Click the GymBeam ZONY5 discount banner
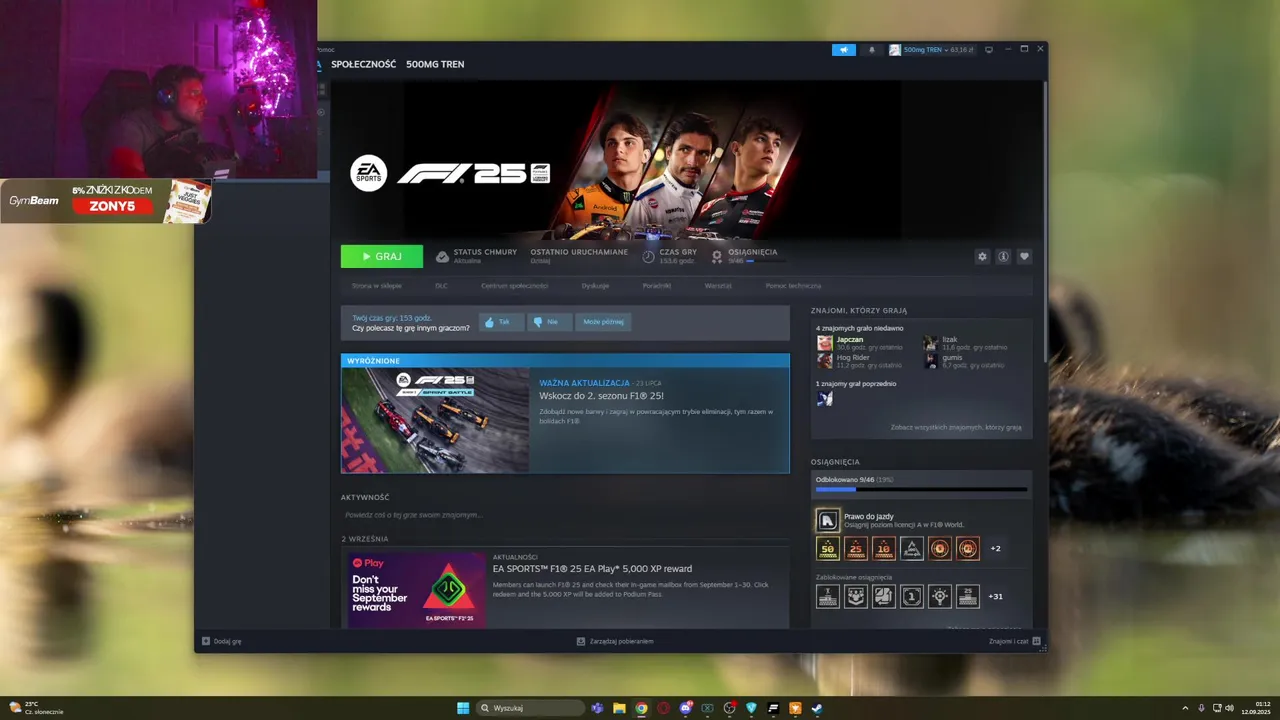1280x720 pixels. point(105,201)
